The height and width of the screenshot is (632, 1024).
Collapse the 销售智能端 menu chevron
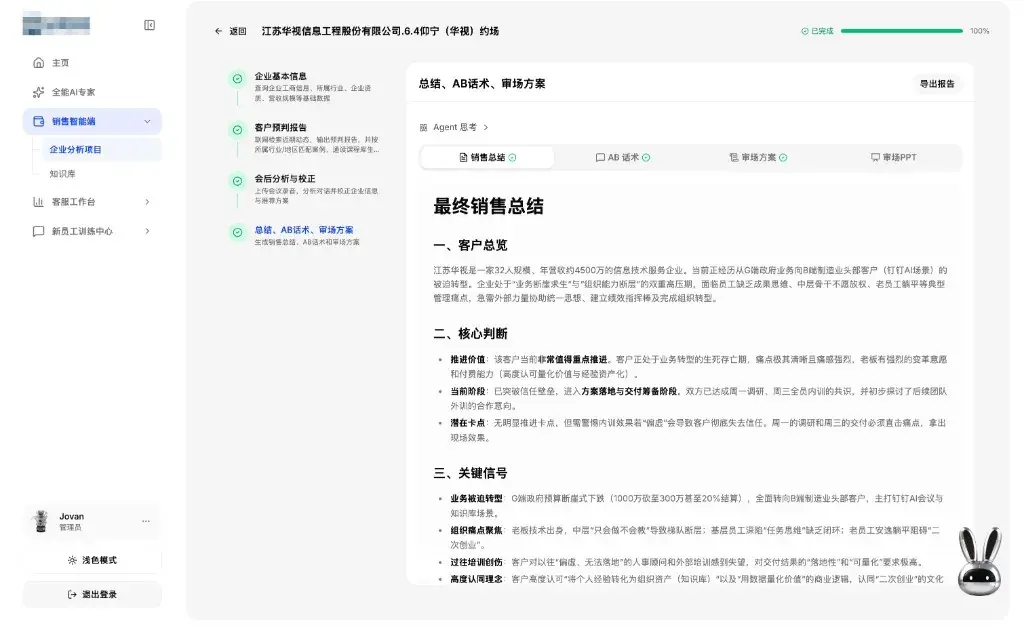(x=147, y=121)
